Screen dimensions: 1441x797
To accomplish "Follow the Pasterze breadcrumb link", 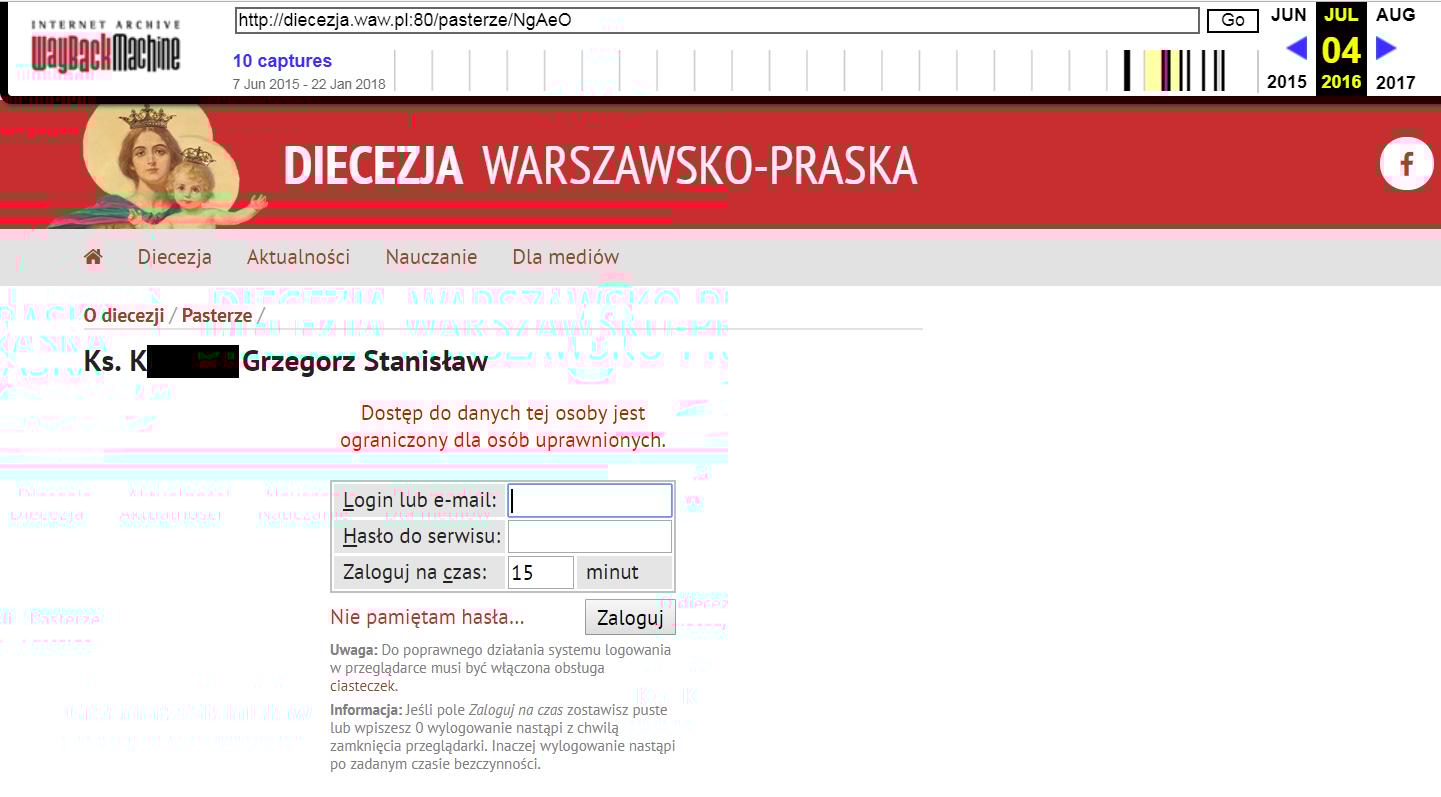I will [217, 315].
